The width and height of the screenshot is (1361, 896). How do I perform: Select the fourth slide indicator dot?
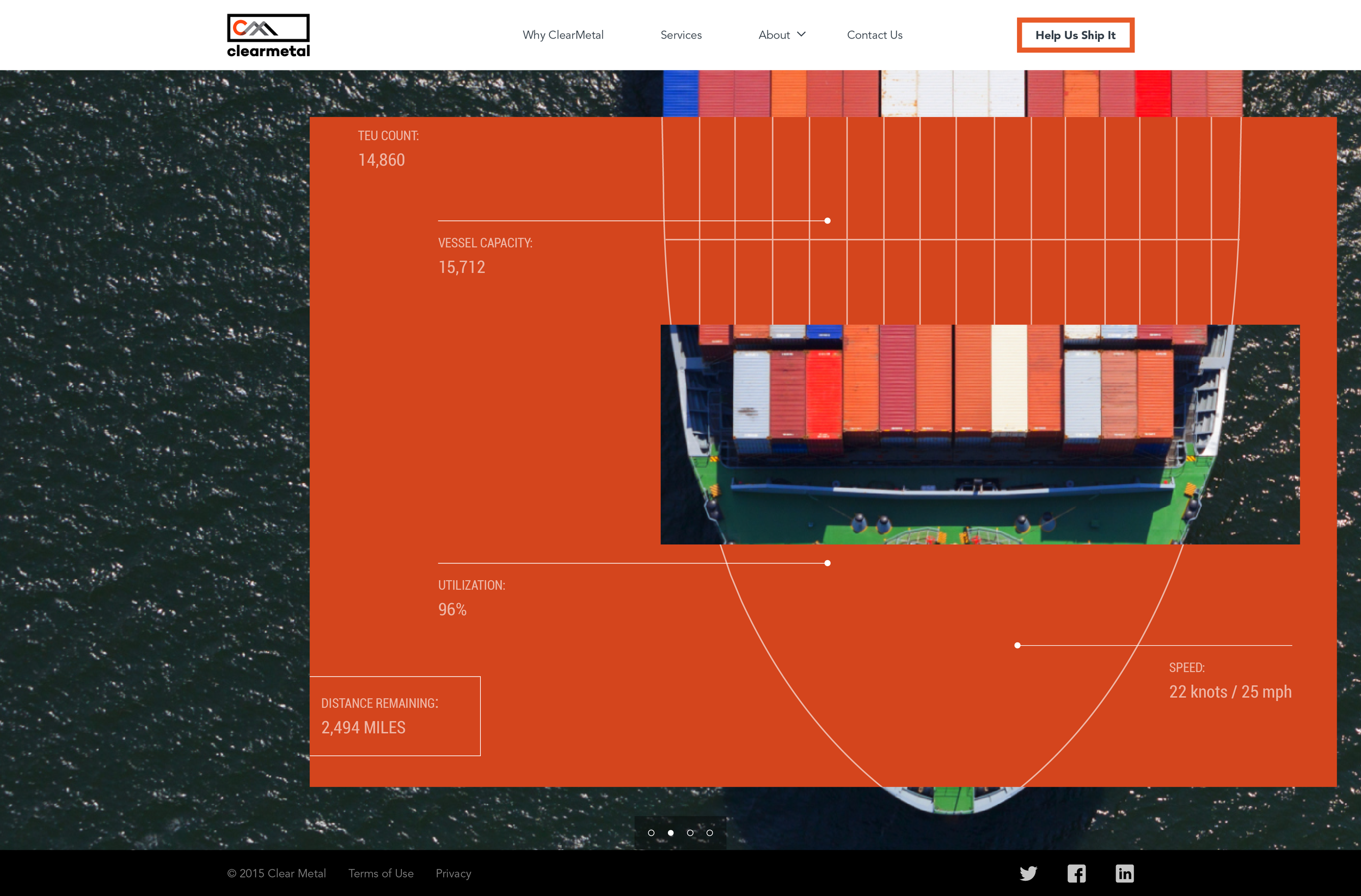(709, 832)
